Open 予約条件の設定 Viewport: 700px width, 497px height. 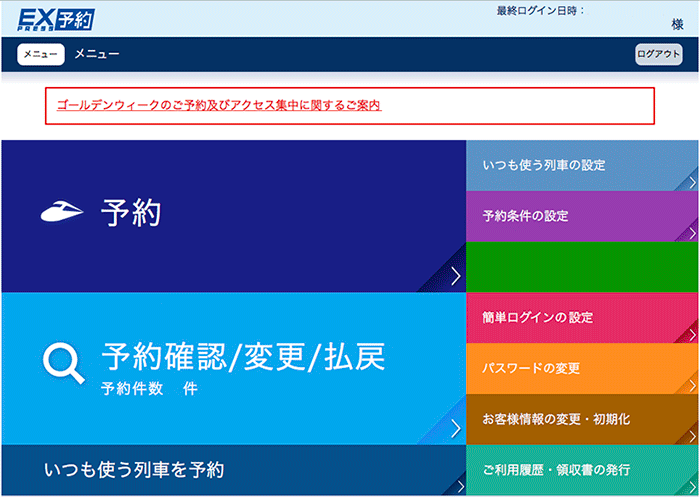[582, 217]
